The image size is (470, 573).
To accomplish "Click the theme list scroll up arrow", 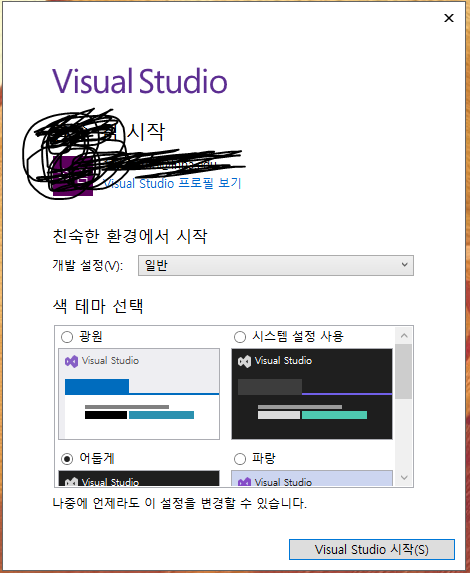I will click(404, 335).
